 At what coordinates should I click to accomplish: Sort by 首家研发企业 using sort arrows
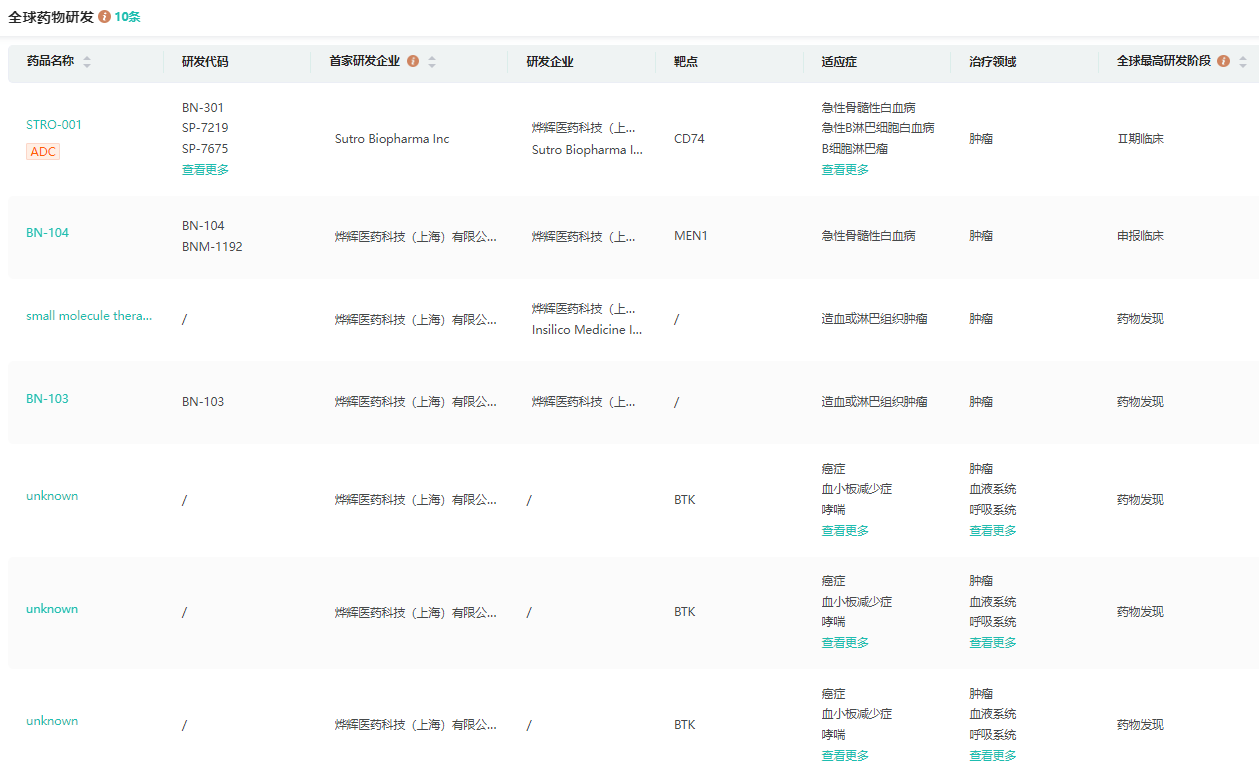432,62
